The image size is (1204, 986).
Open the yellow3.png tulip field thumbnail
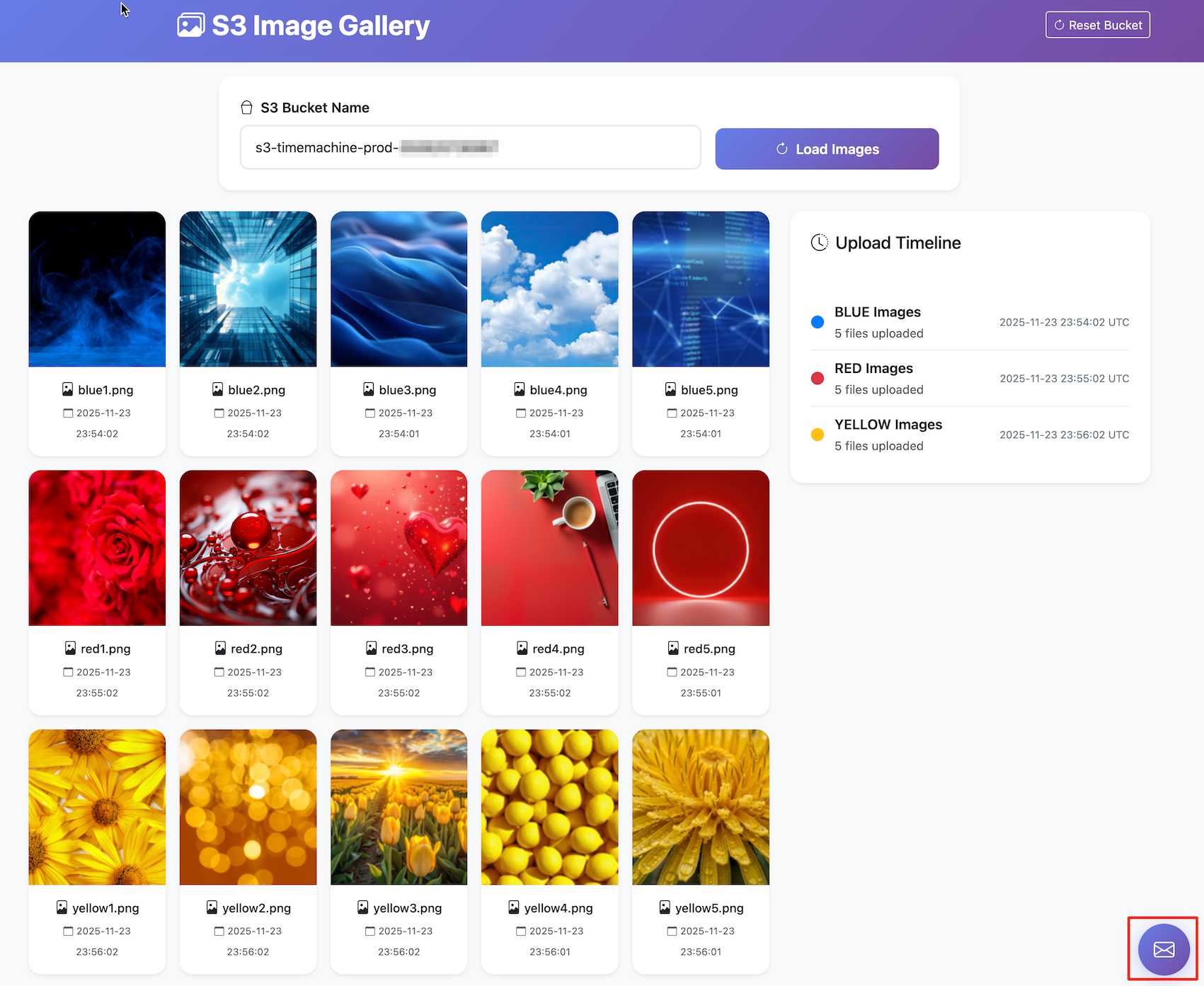pyautogui.click(x=399, y=807)
